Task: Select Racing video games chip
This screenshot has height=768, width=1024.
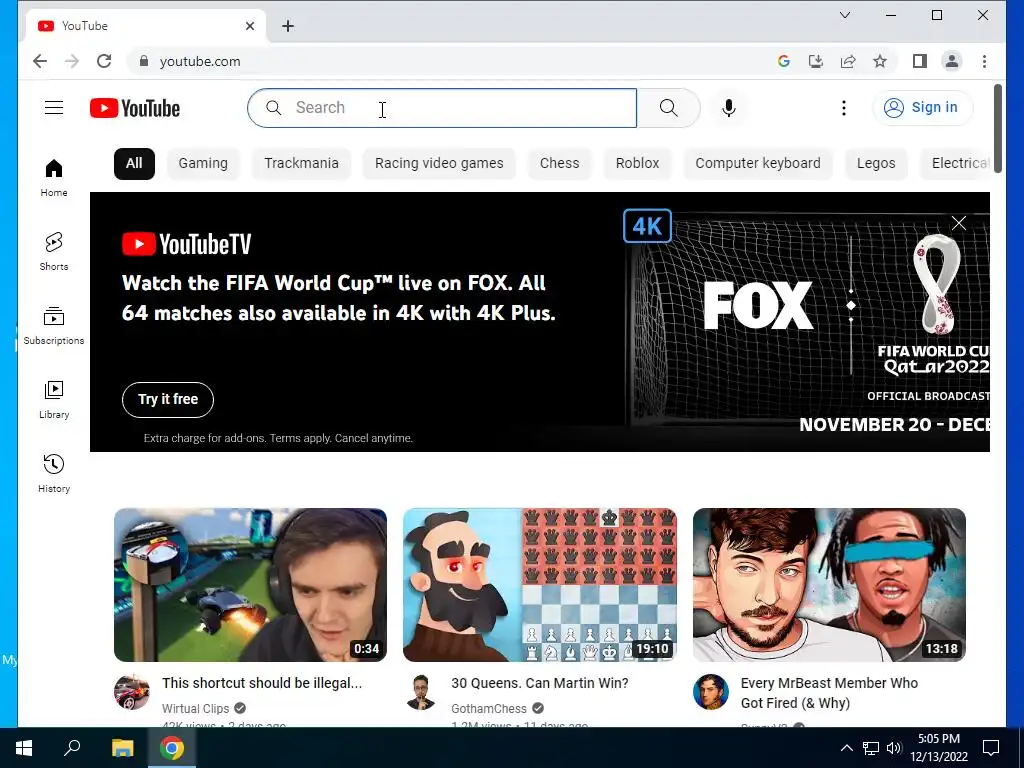Action: coord(439,163)
